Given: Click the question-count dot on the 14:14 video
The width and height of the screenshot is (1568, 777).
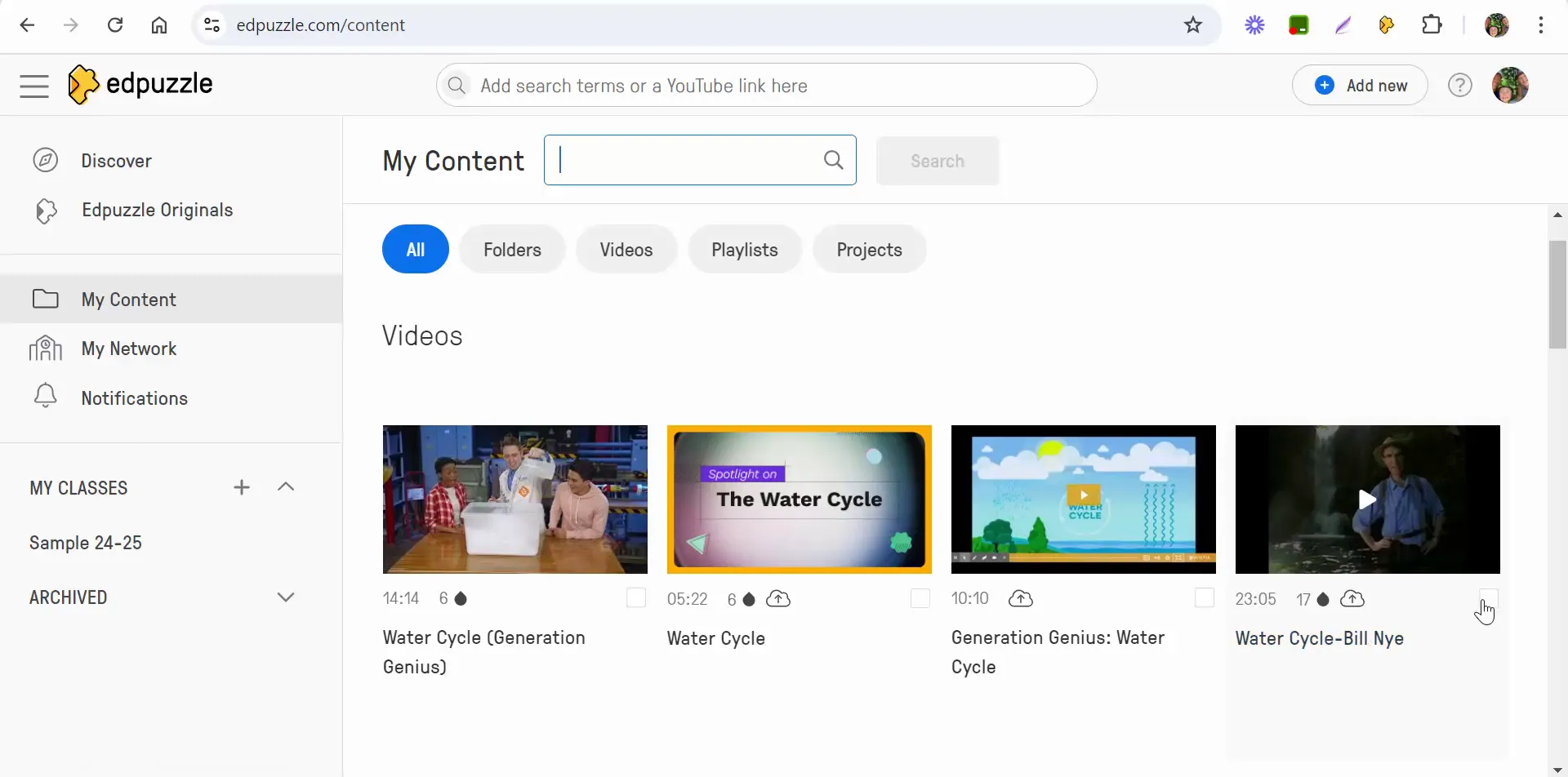Looking at the screenshot, I should pos(461,599).
